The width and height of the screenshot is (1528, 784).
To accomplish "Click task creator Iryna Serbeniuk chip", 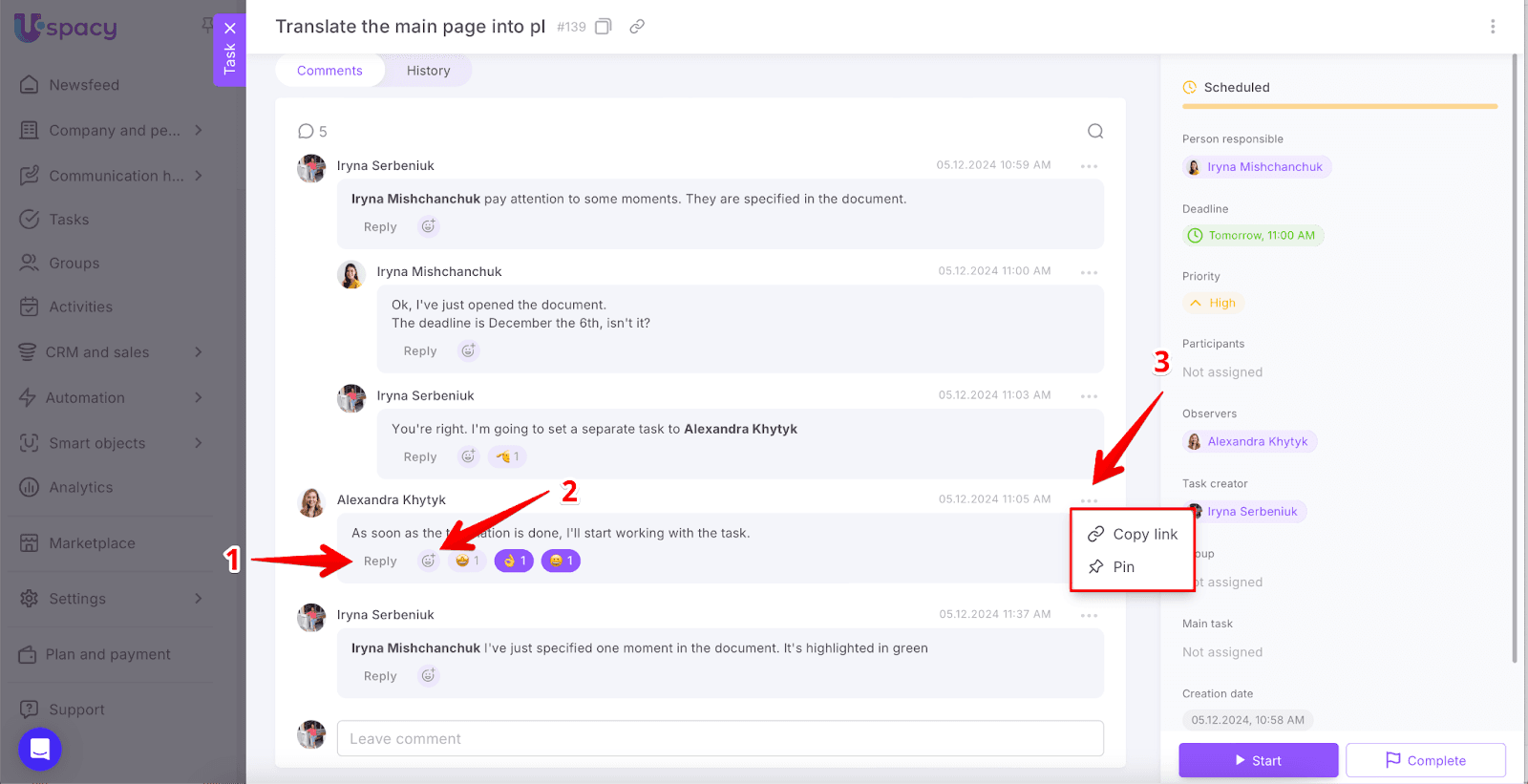I will tap(1245, 512).
